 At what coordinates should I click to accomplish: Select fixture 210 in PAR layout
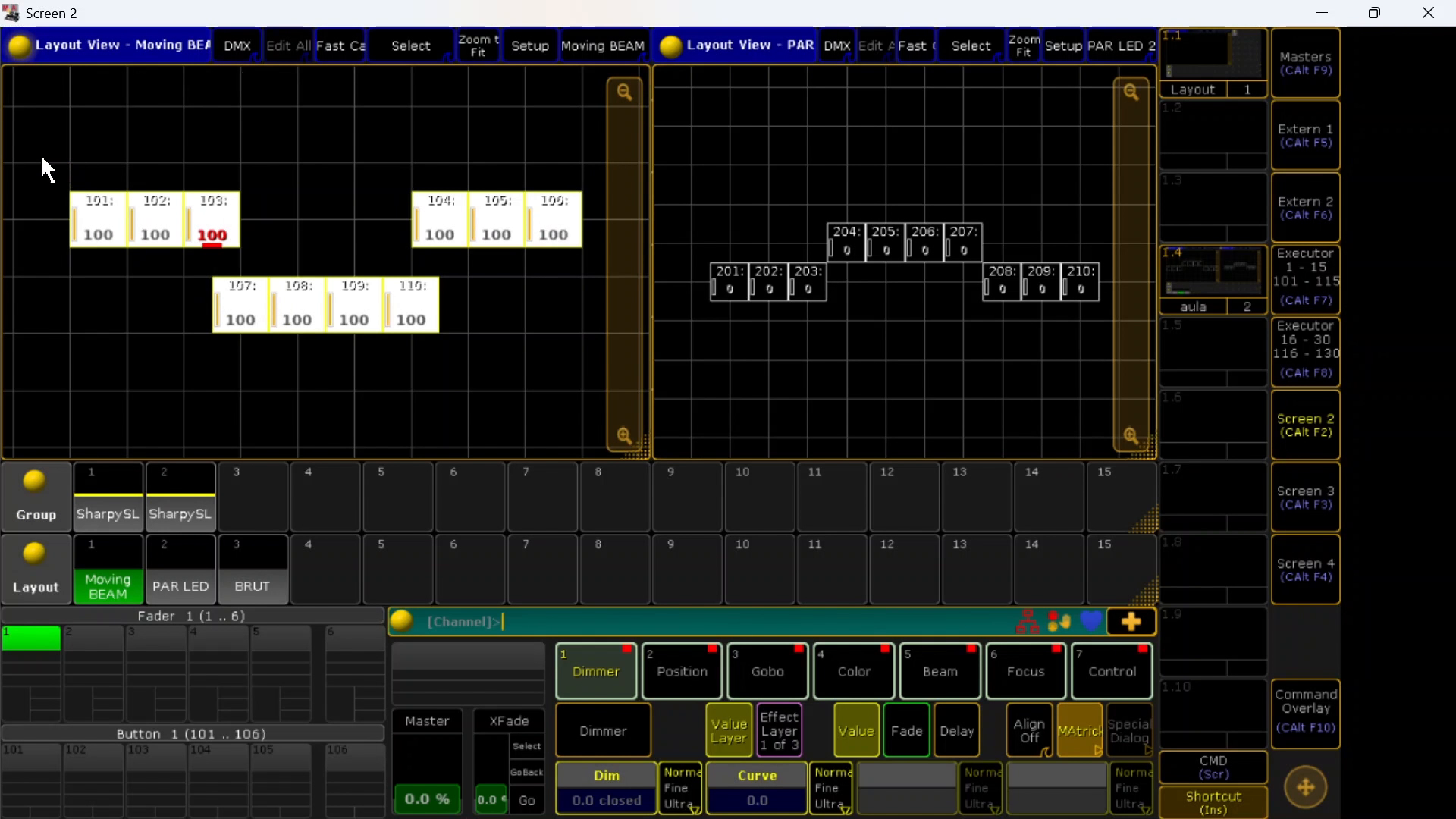[1080, 281]
